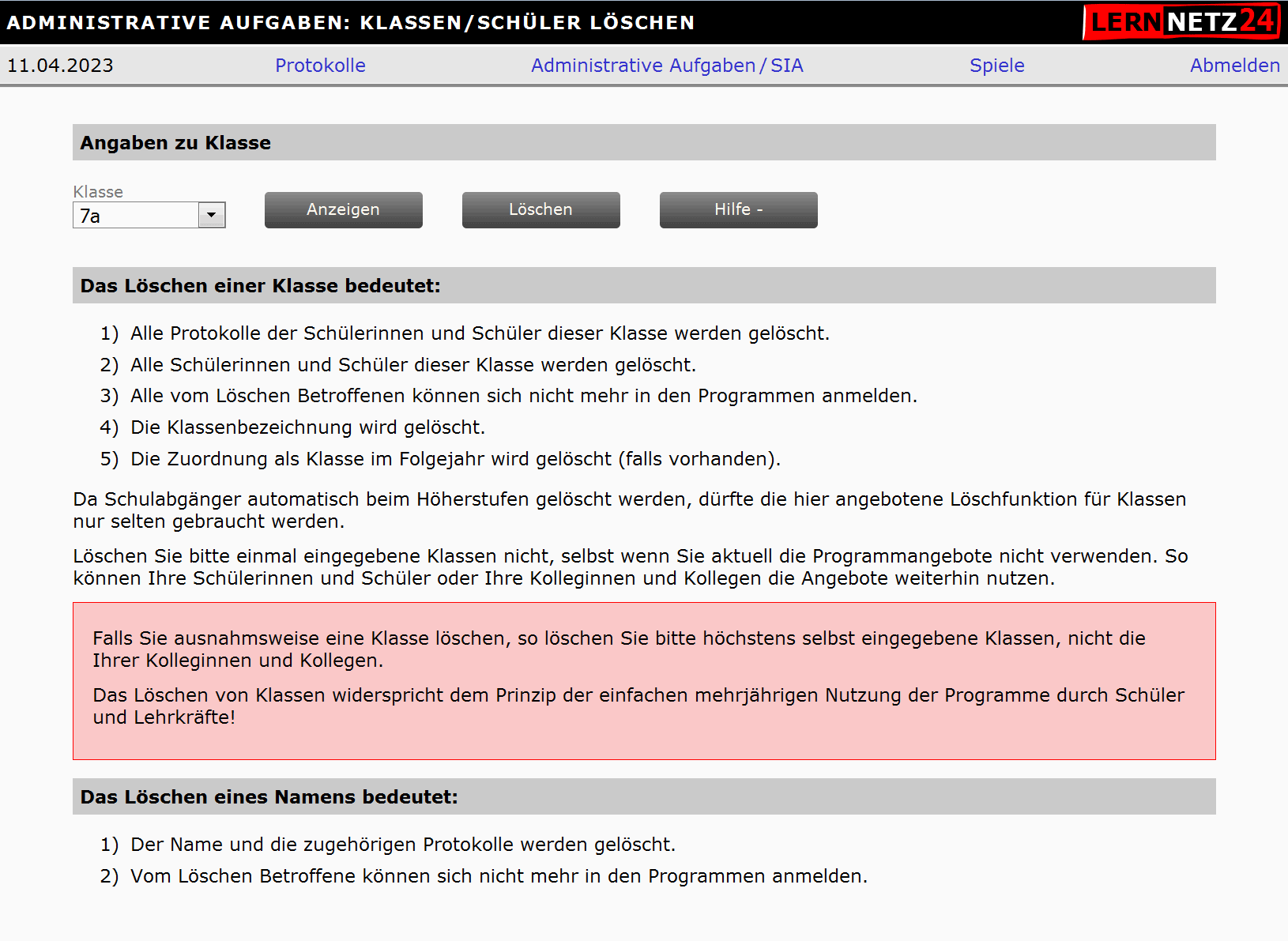Click the LERNNETZ24 logo
1288x941 pixels.
pyautogui.click(x=1182, y=21)
